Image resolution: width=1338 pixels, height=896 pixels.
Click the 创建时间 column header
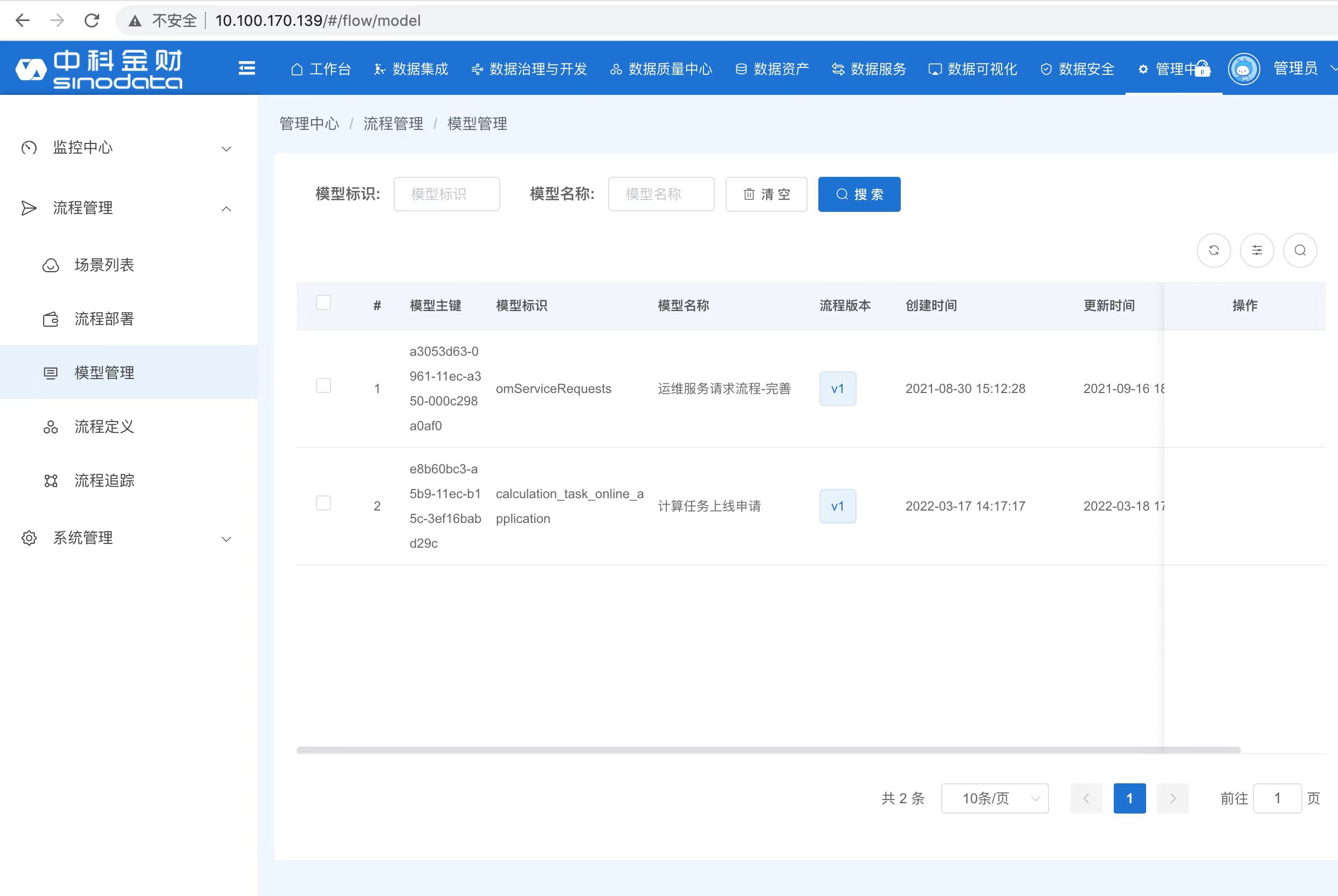[930, 306]
